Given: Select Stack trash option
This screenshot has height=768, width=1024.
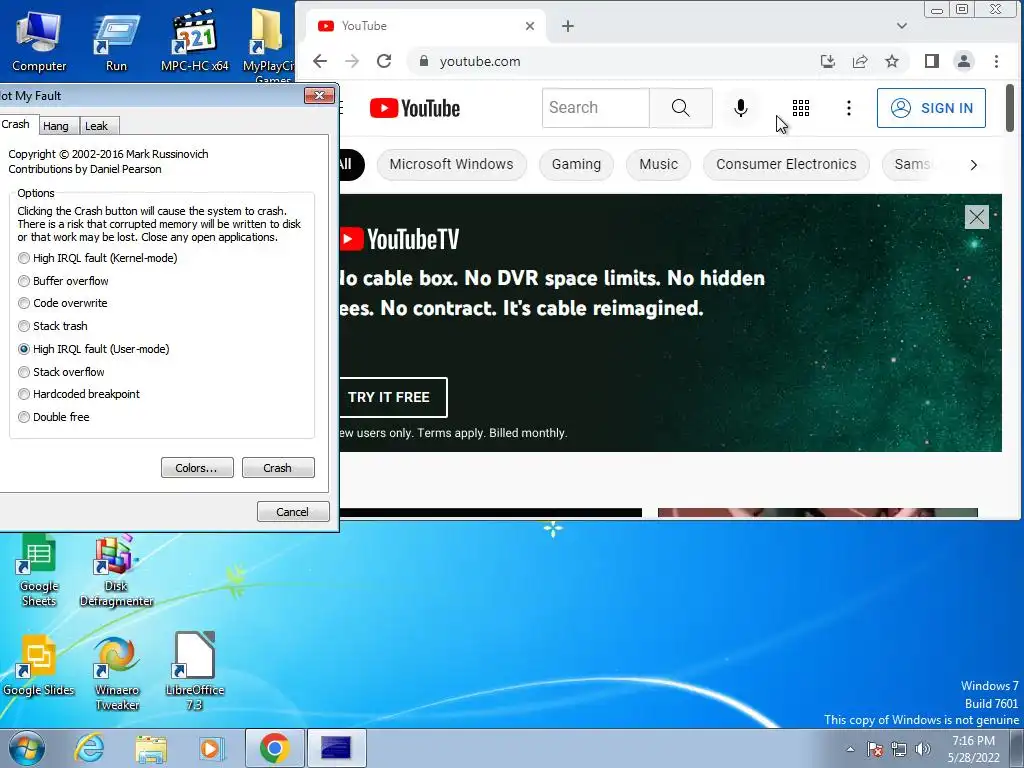Looking at the screenshot, I should pyautogui.click(x=53, y=326).
